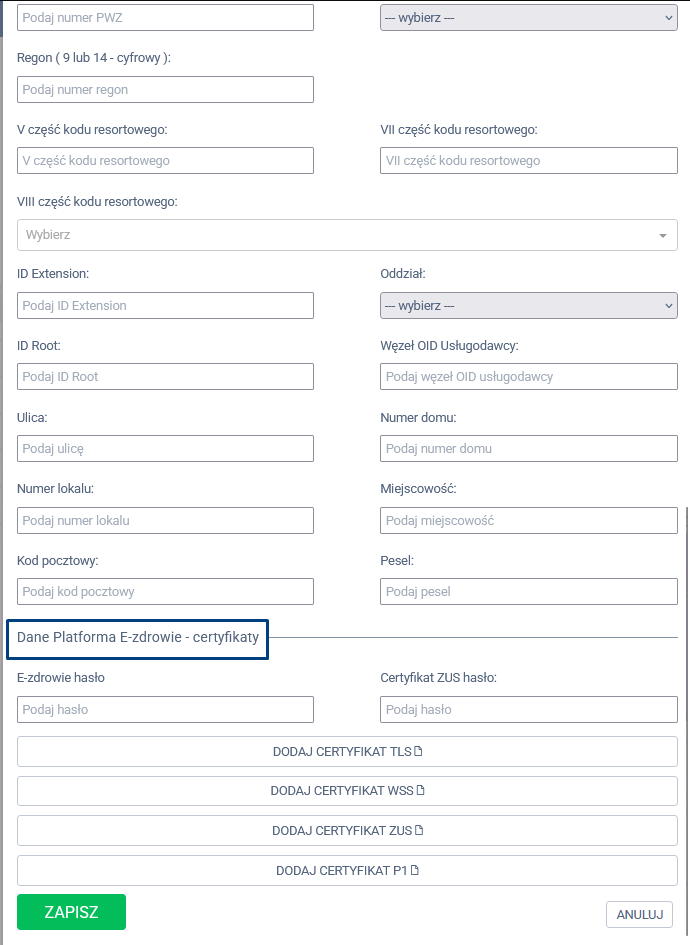This screenshot has height=945, width=690.
Task: Click the E-zdrowie hasło password field
Action: tap(165, 709)
